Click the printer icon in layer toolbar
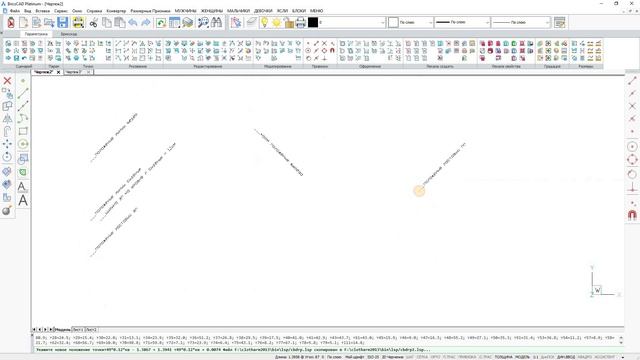 point(301,22)
